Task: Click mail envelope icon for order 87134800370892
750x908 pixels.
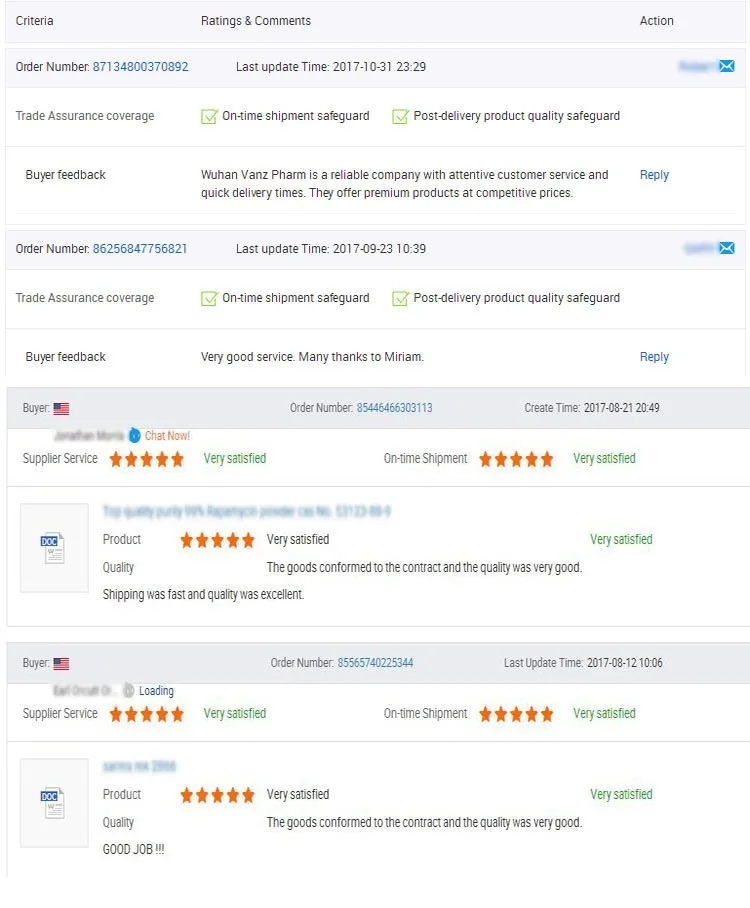Action: (727, 66)
